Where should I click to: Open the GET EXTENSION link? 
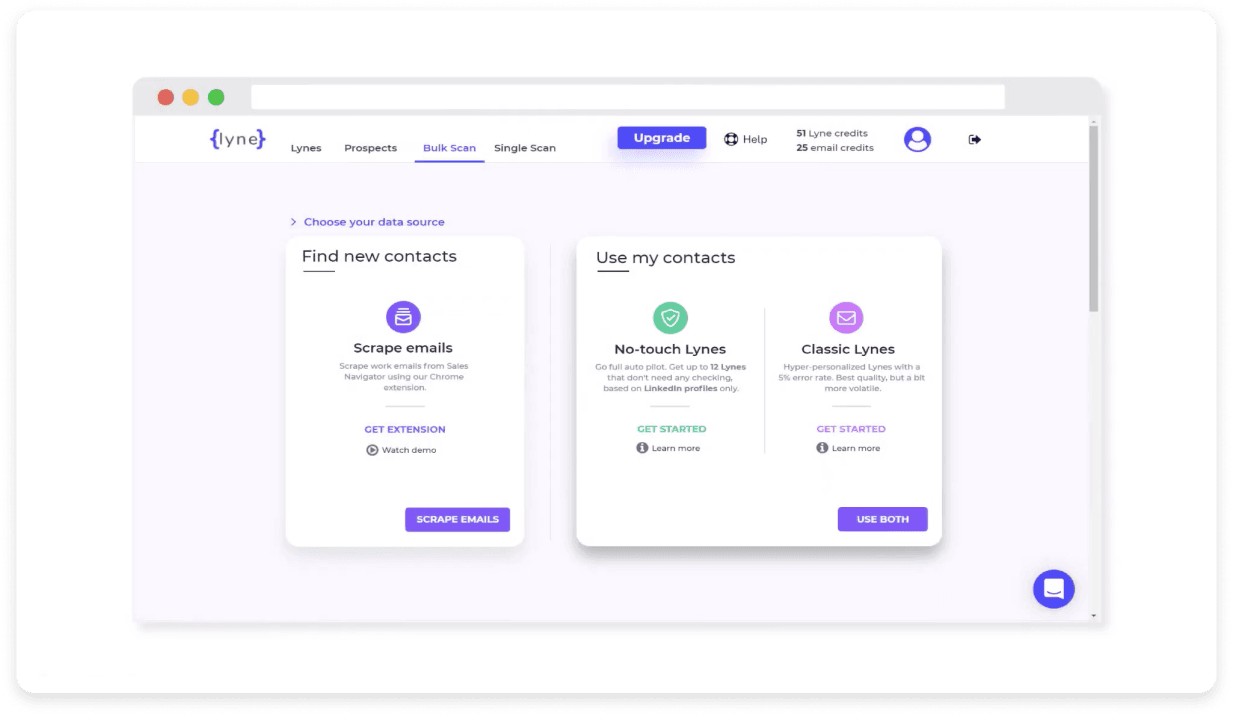pyautogui.click(x=404, y=428)
